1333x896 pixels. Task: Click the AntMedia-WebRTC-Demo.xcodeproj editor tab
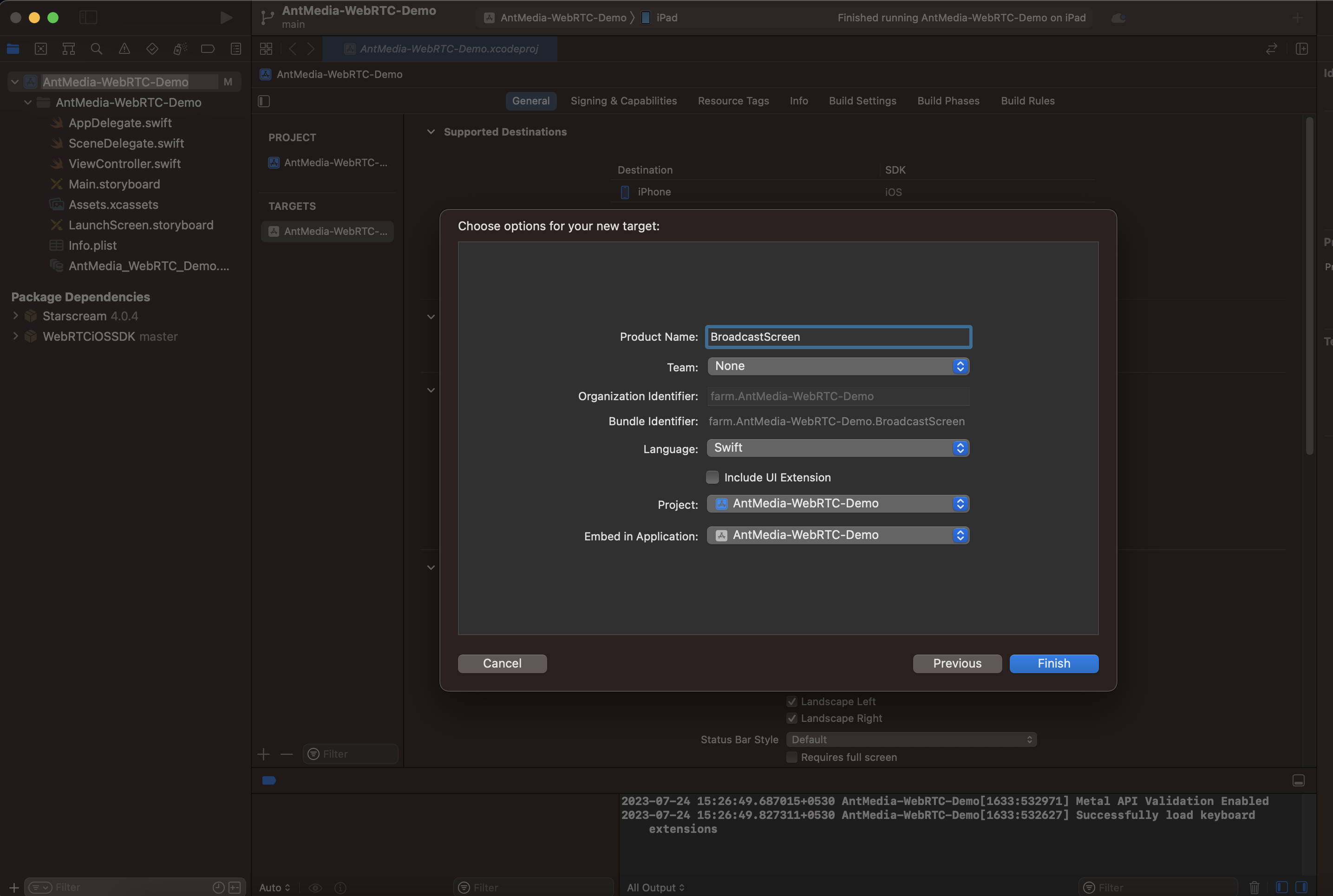pos(440,49)
